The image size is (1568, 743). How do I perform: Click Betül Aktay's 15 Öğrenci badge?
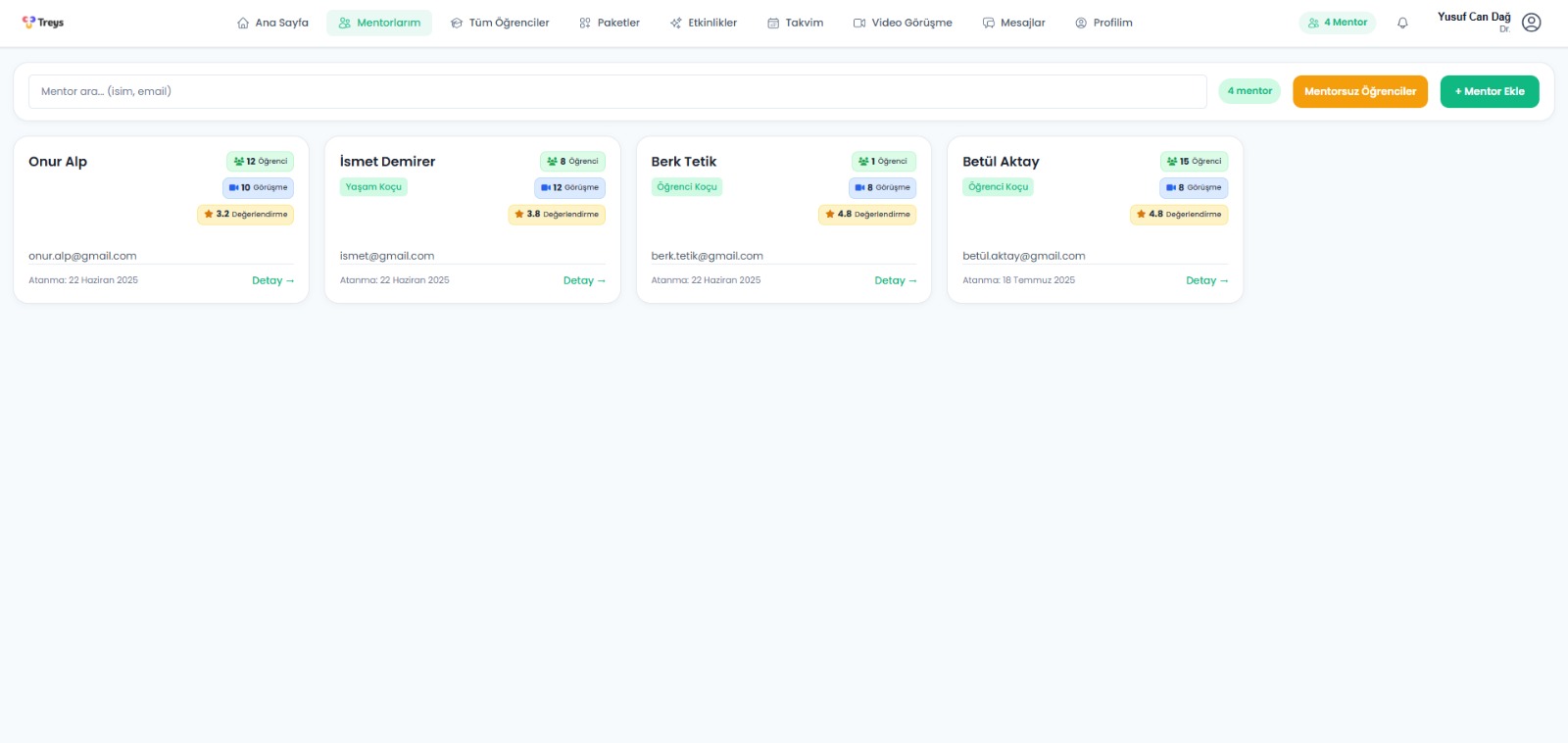[x=1194, y=162]
